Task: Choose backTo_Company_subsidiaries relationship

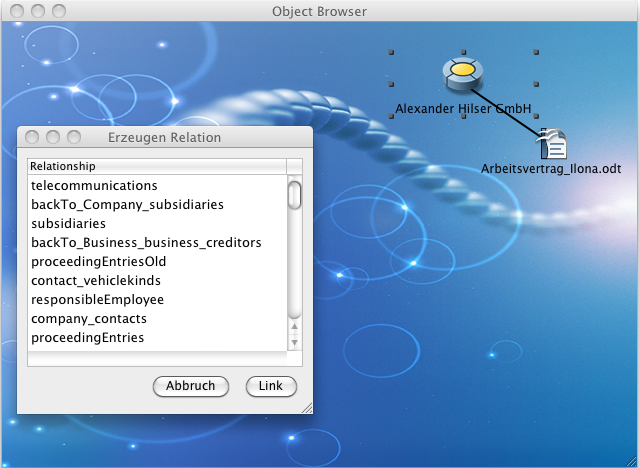Action: 127,205
